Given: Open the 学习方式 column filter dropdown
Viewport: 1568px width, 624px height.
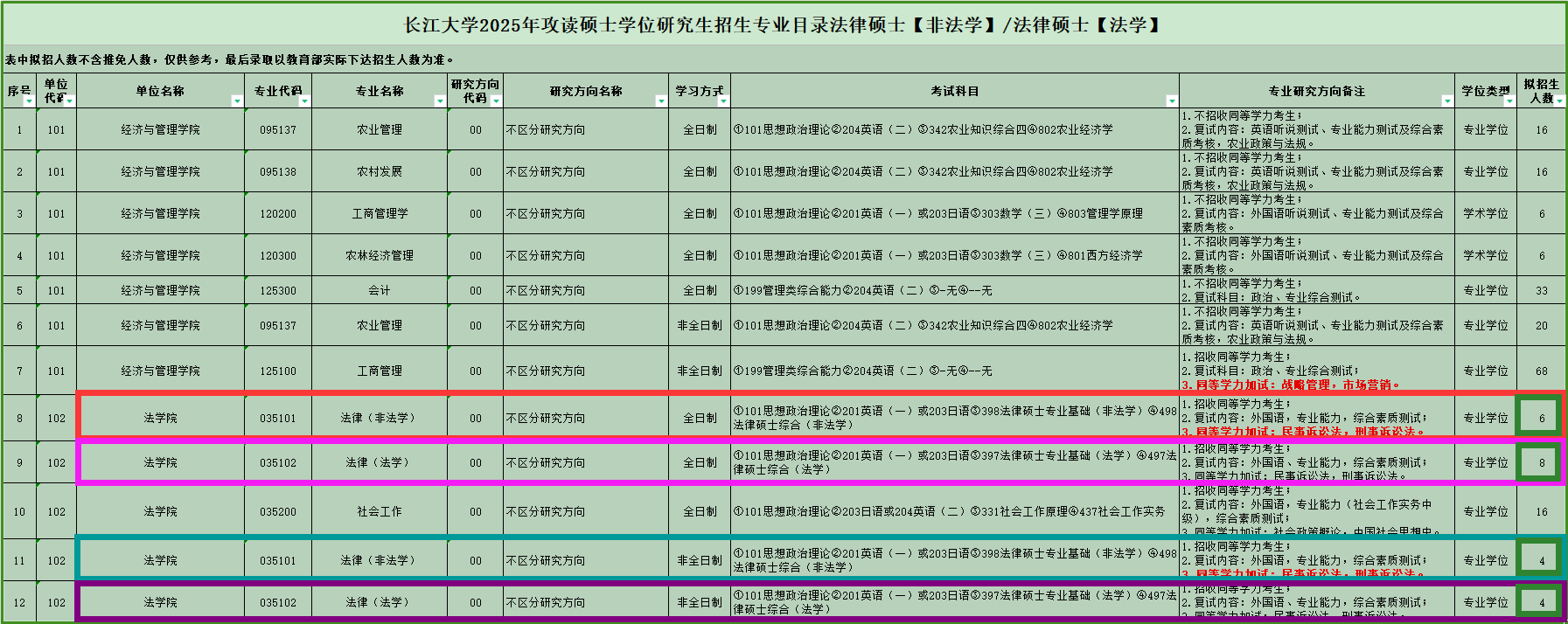Looking at the screenshot, I should point(723,101).
